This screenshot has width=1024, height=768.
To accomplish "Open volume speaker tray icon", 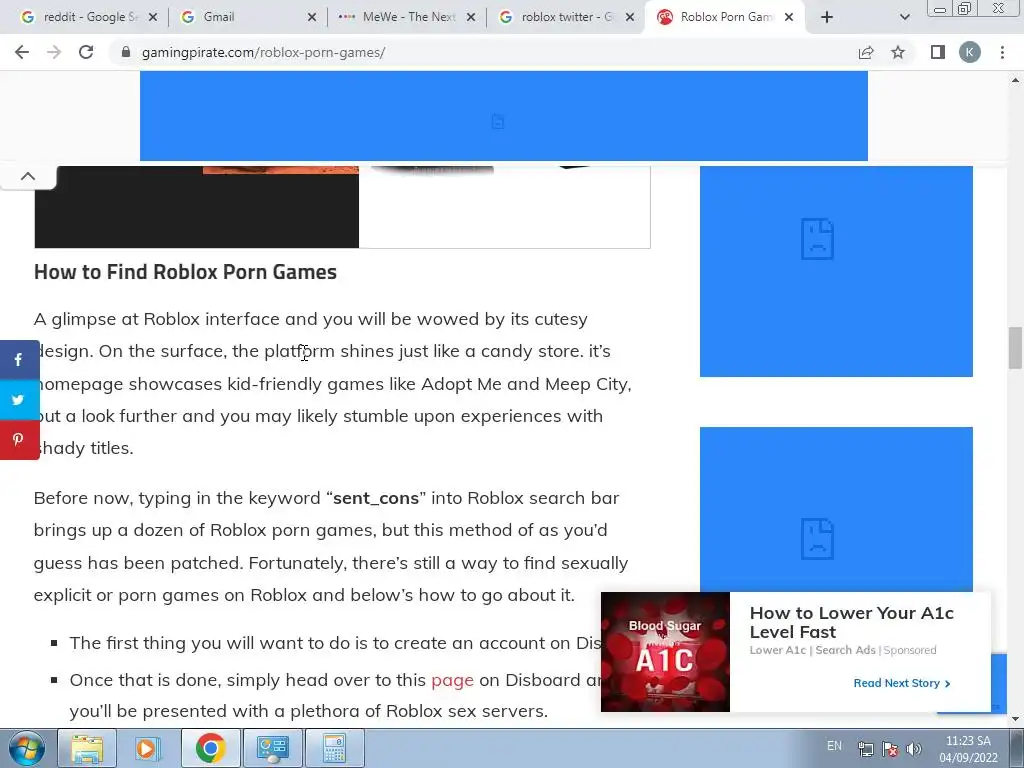I will click(x=914, y=749).
